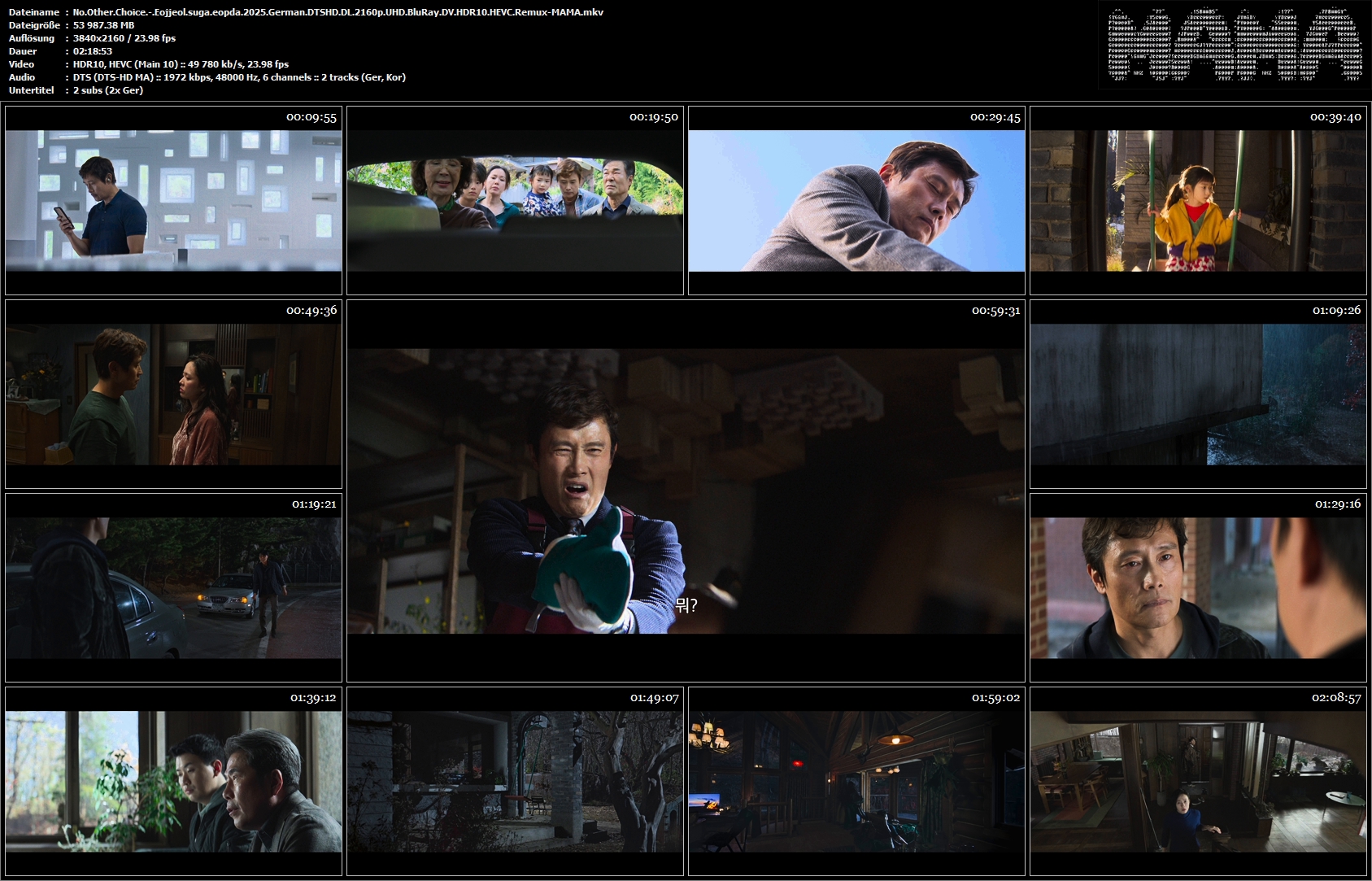
Task: Click the "Auflösung" label
Action: point(32,38)
